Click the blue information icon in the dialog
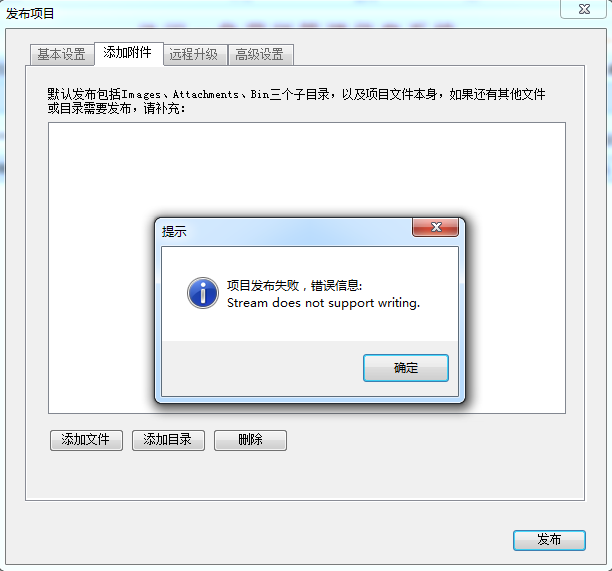Viewport: 612px width, 571px height. 203,293
